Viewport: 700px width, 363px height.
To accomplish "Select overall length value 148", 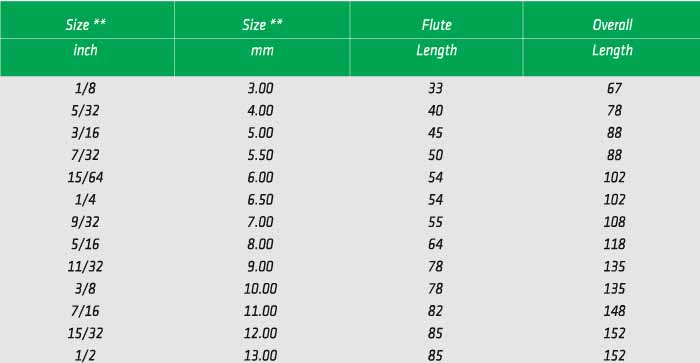I will click(x=614, y=311).
